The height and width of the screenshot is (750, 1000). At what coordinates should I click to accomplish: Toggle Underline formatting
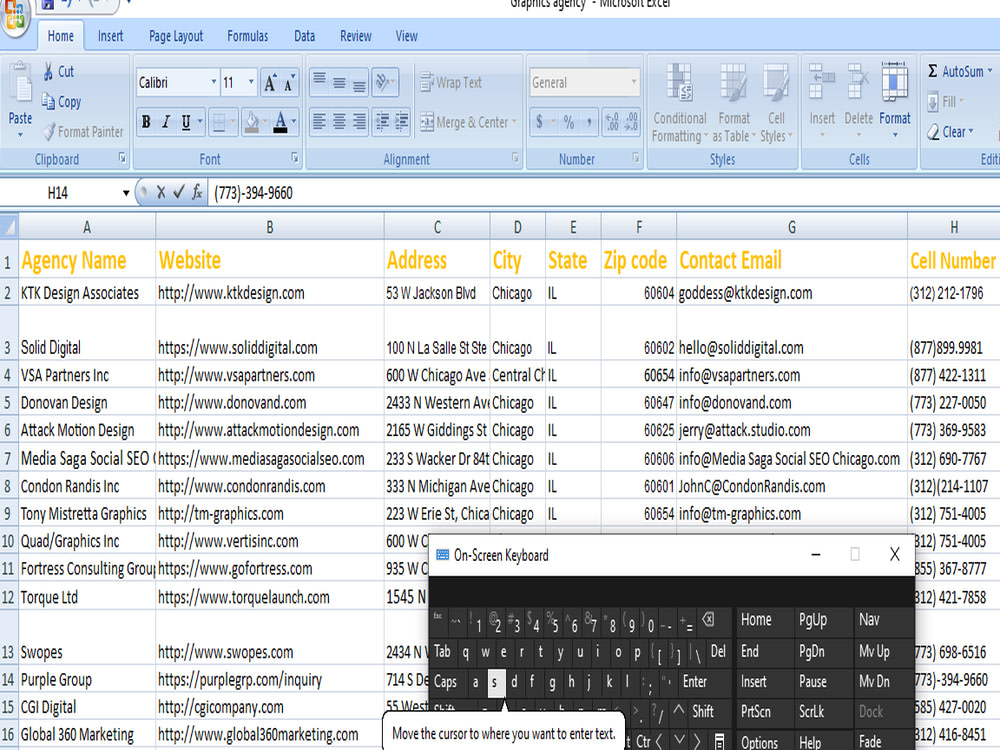pos(186,121)
